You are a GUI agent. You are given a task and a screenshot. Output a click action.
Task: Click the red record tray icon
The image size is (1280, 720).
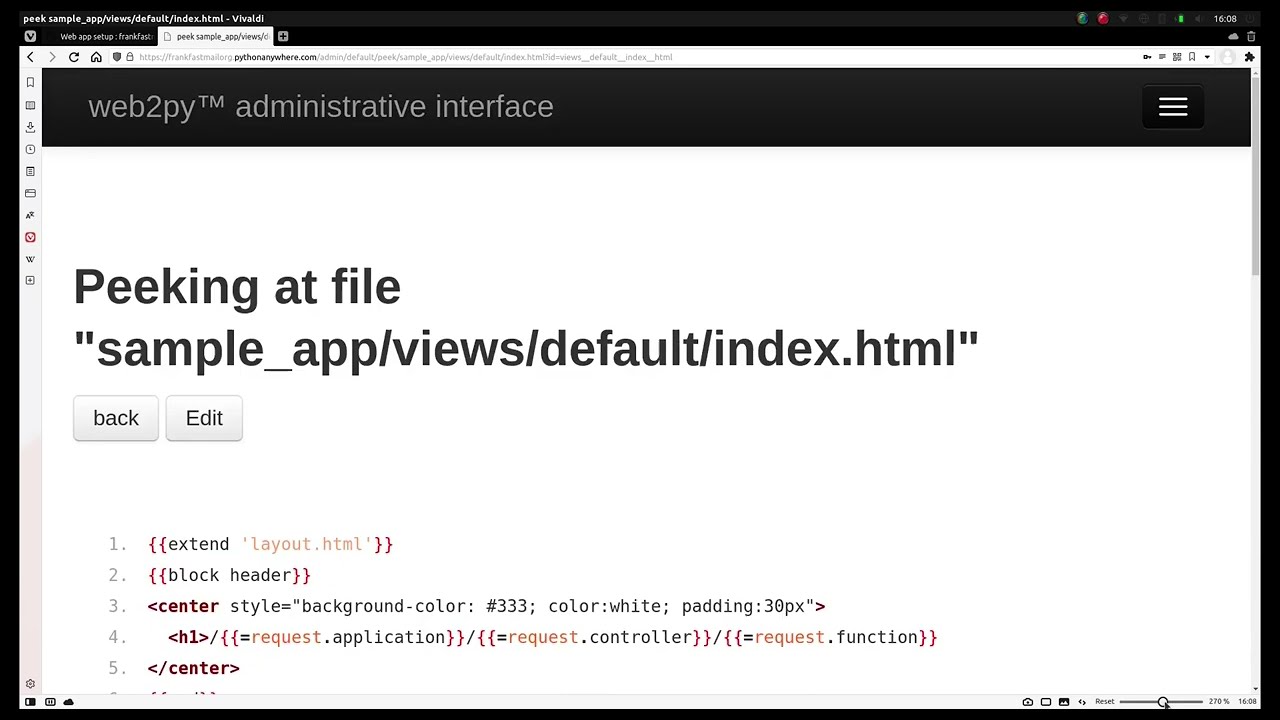pyautogui.click(x=1103, y=19)
